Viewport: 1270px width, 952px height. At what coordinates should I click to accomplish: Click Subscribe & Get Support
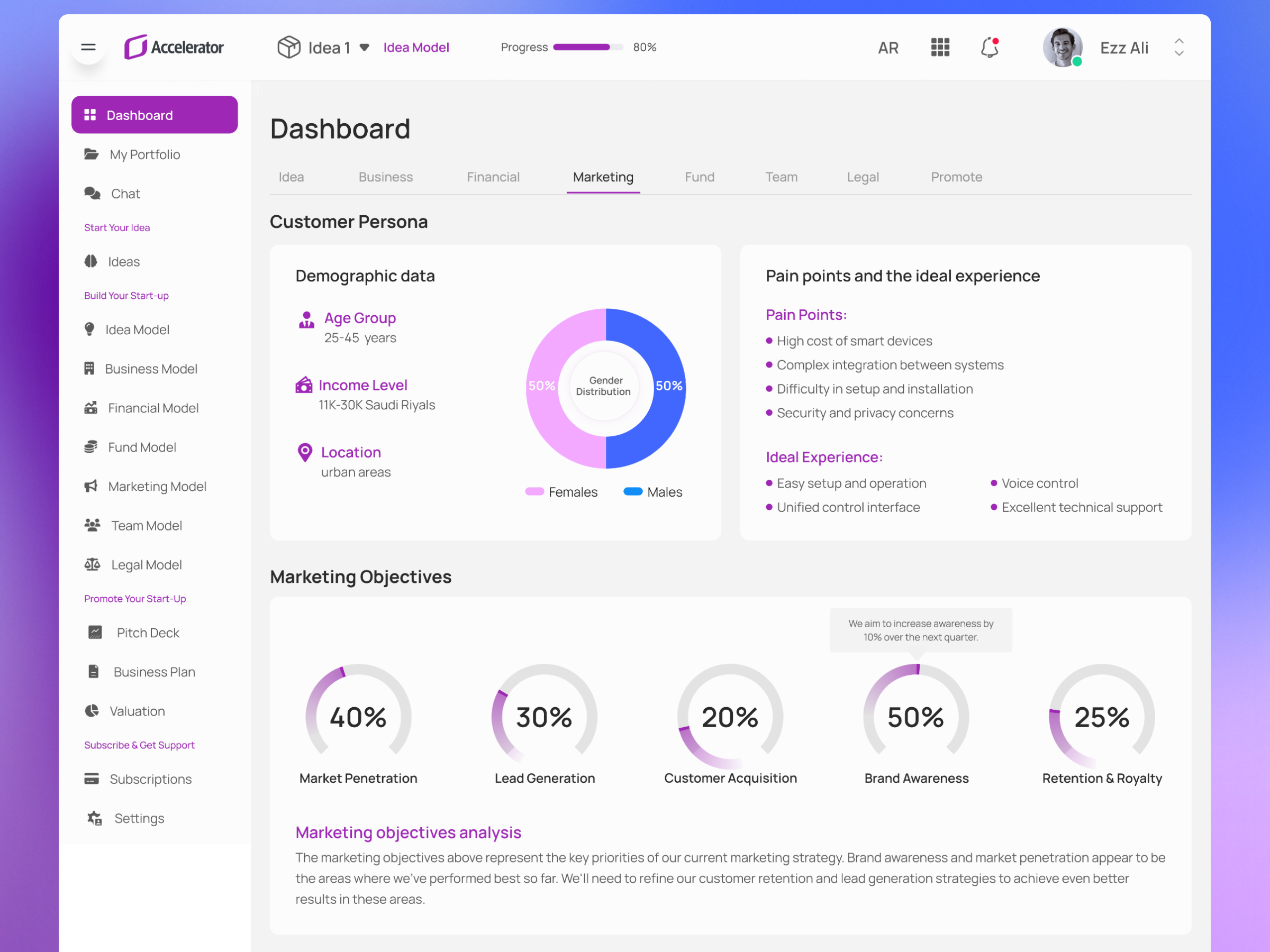[140, 745]
